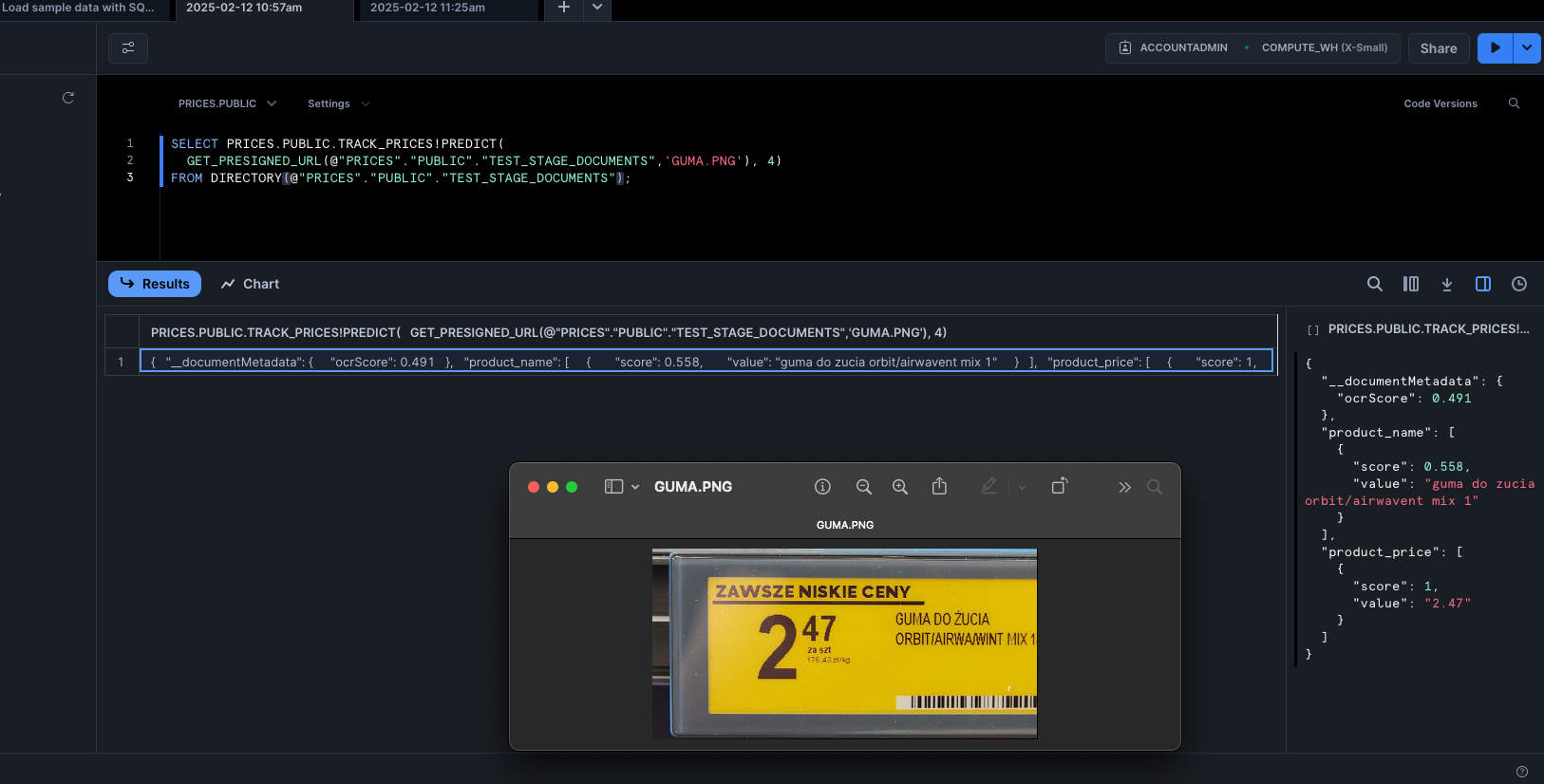Click the cell detail panel title PRICES.PUBLIC.TRACK_PRICES!

click(1428, 329)
